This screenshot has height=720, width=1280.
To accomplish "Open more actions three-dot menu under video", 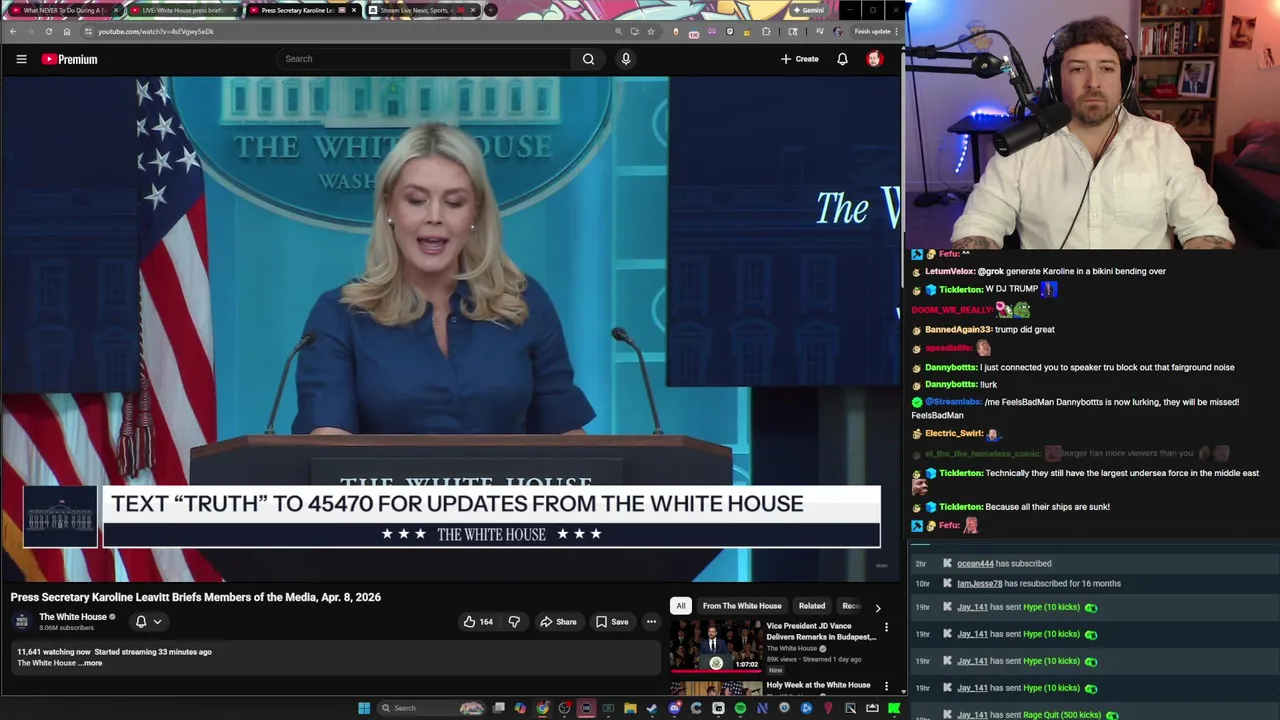I will (651, 622).
